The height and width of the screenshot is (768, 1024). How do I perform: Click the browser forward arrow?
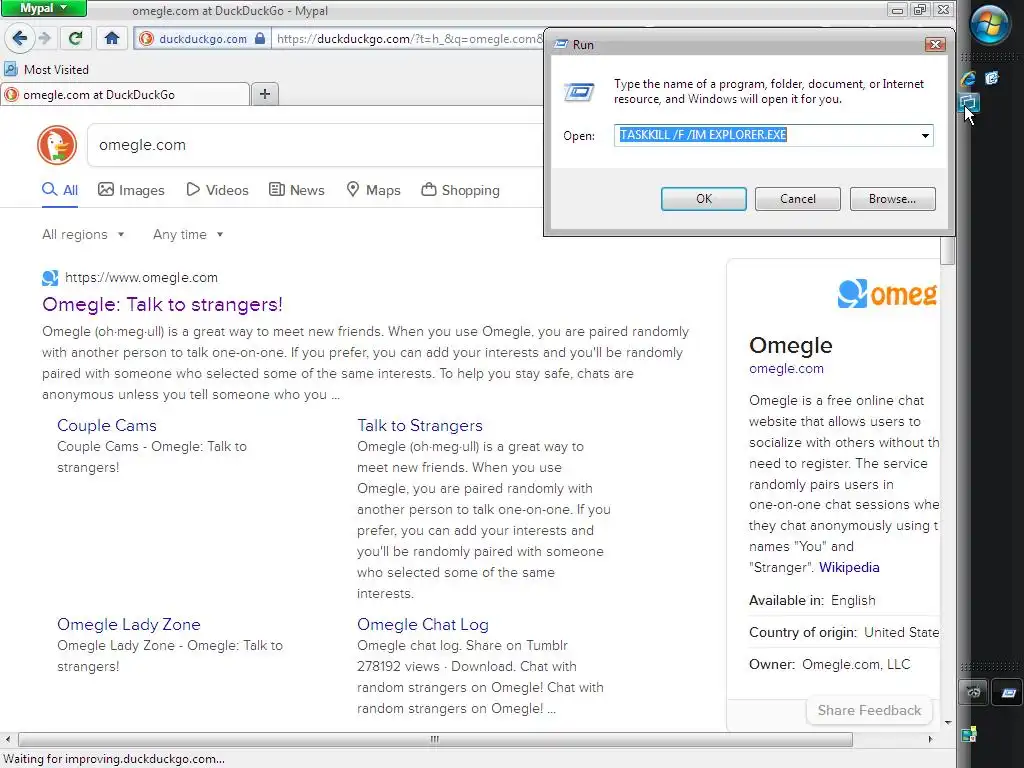click(44, 39)
